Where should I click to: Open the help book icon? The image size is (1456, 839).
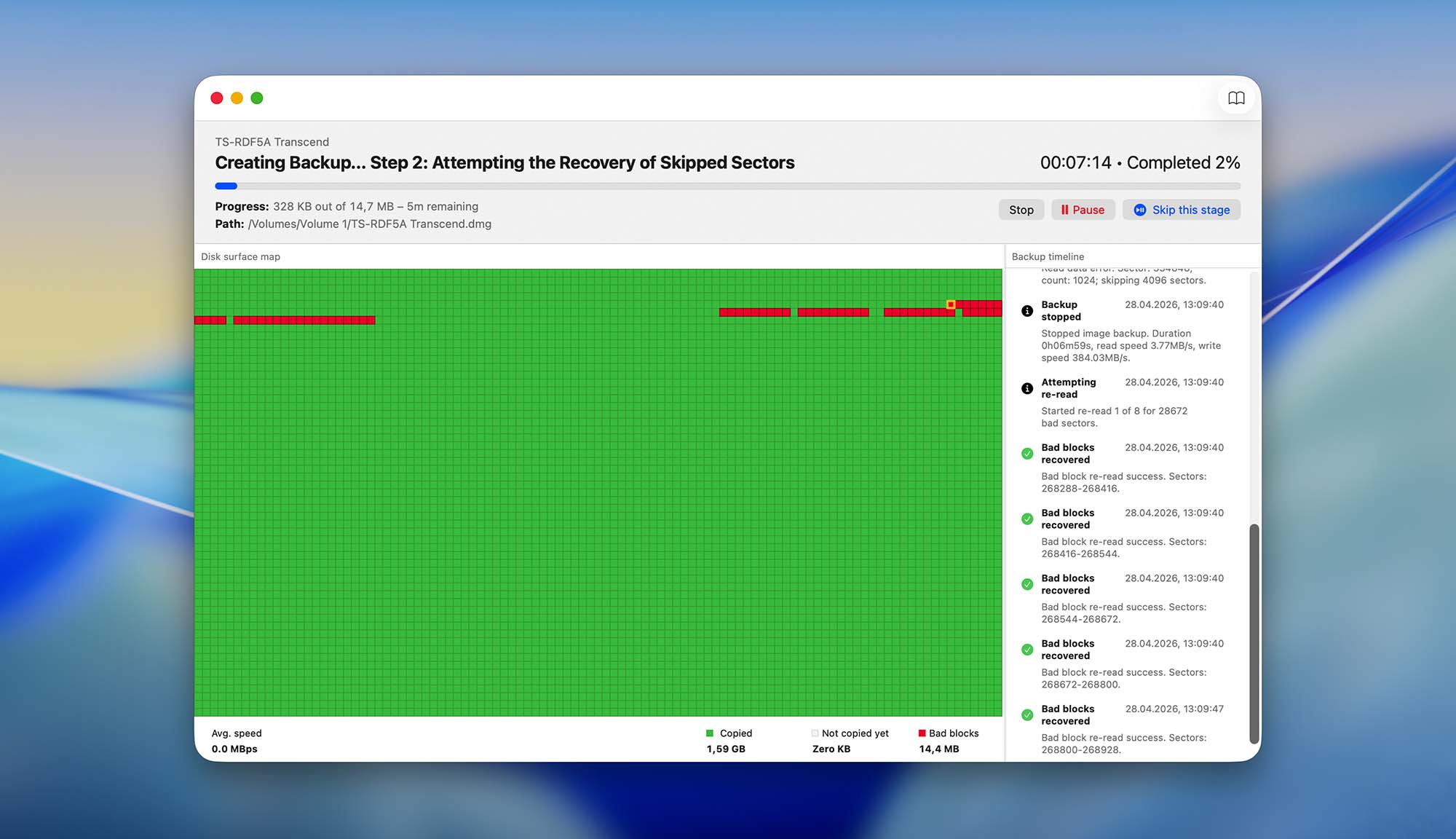tap(1236, 98)
